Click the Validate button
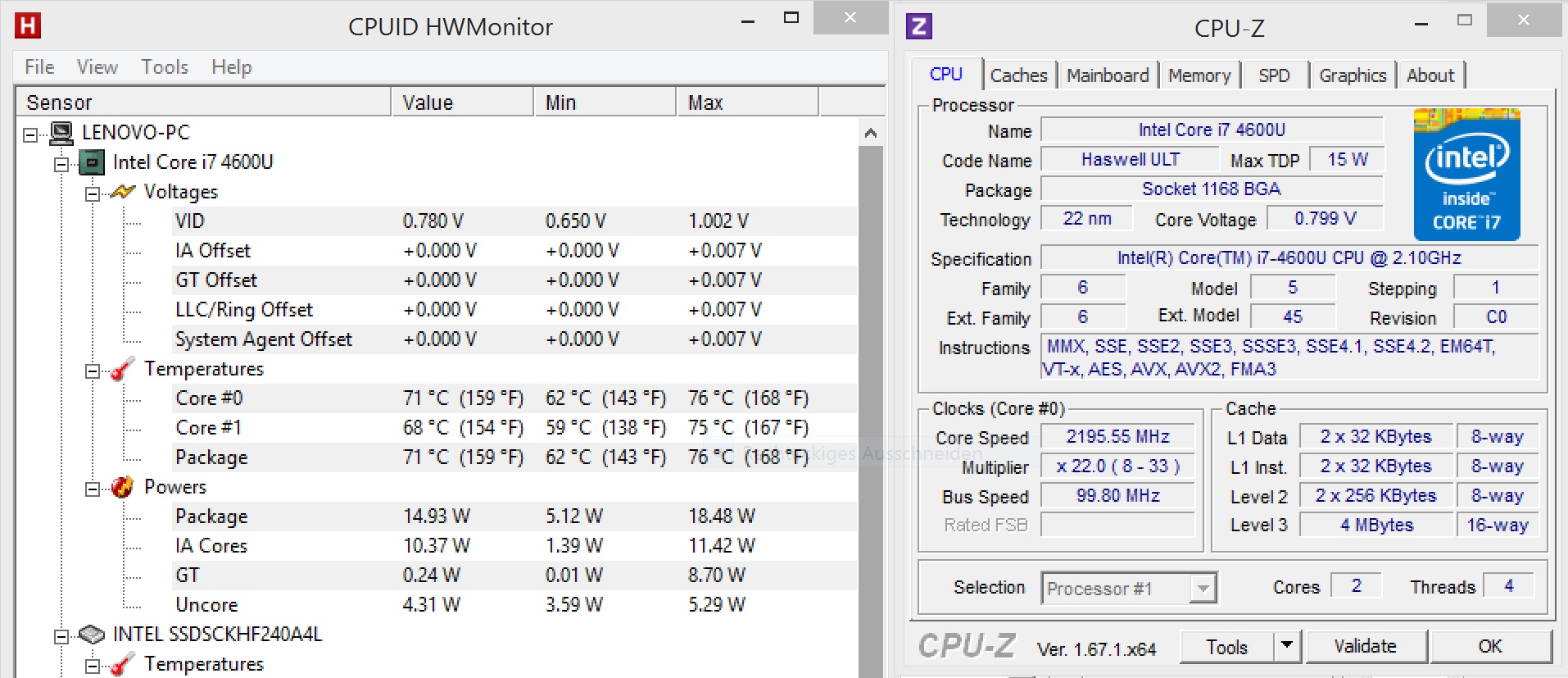The height and width of the screenshot is (678, 1568). 1364,646
